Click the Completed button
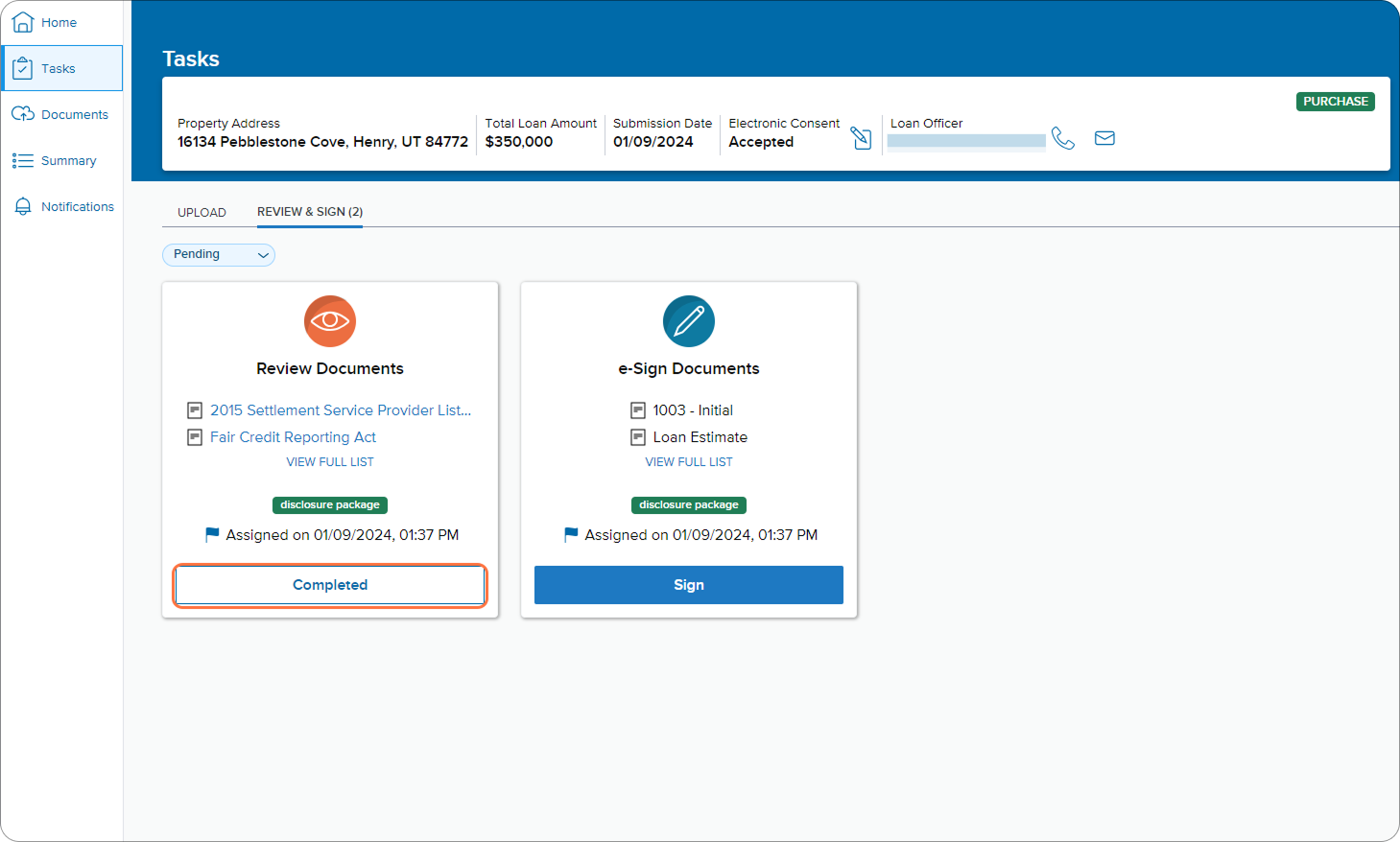This screenshot has height=842, width=1400. (x=330, y=585)
